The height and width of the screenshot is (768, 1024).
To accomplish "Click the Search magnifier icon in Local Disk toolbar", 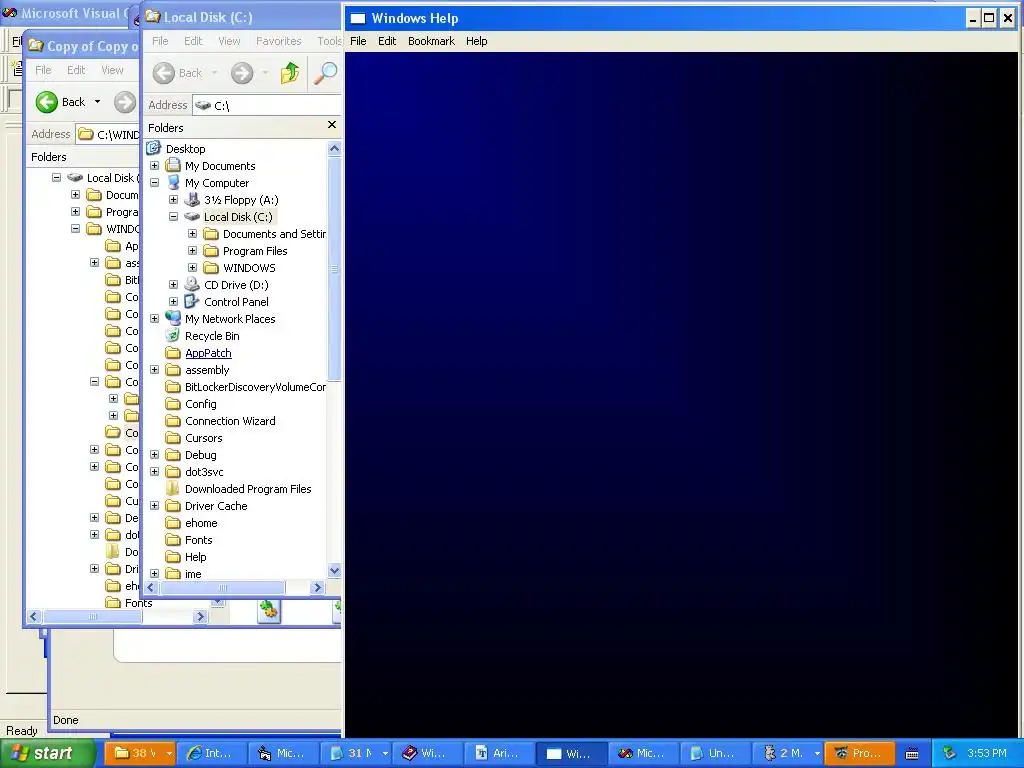I will pyautogui.click(x=325, y=72).
